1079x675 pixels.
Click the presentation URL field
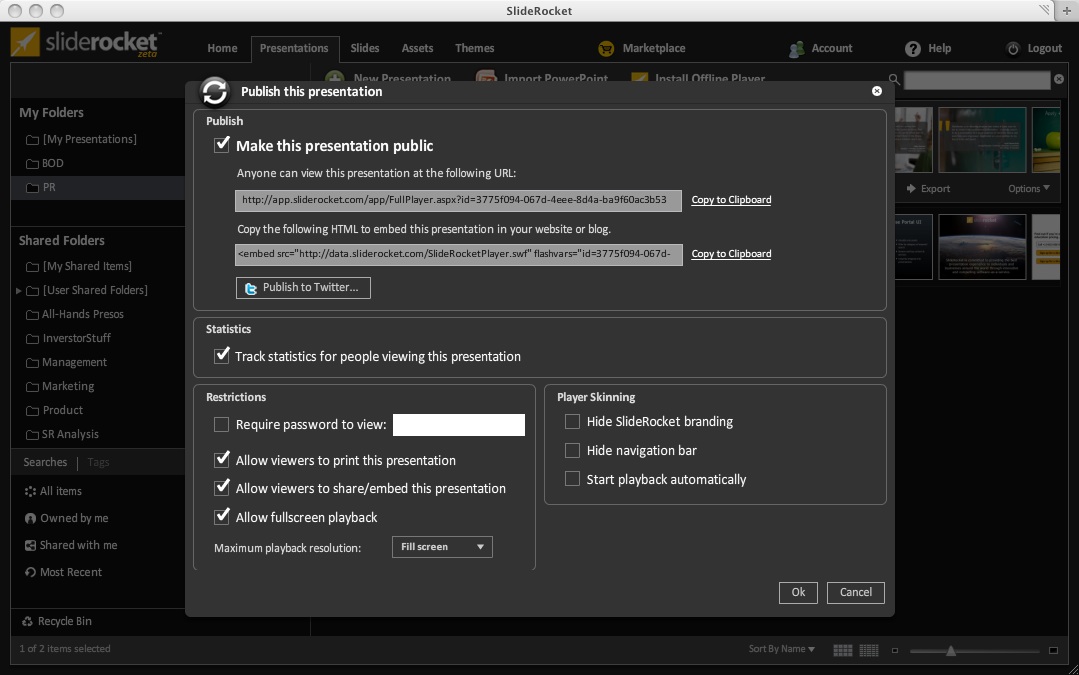[458, 200]
